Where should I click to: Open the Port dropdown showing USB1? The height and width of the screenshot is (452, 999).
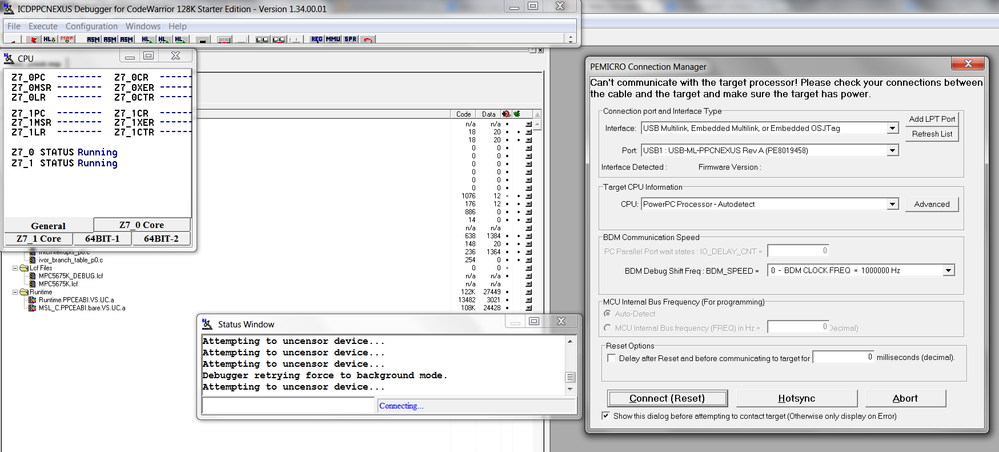893,150
